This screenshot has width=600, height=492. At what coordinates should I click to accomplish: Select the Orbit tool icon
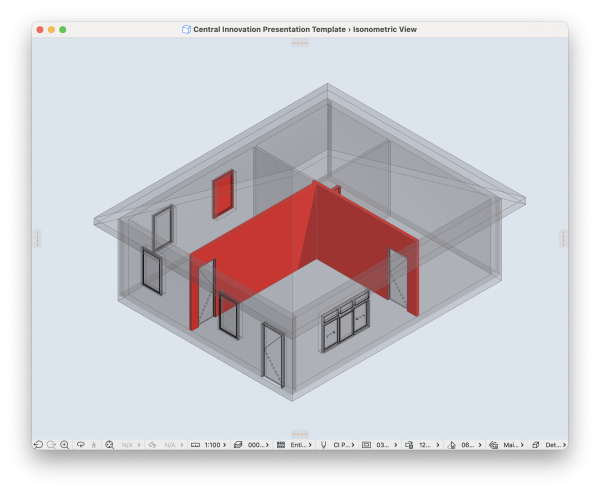81,444
